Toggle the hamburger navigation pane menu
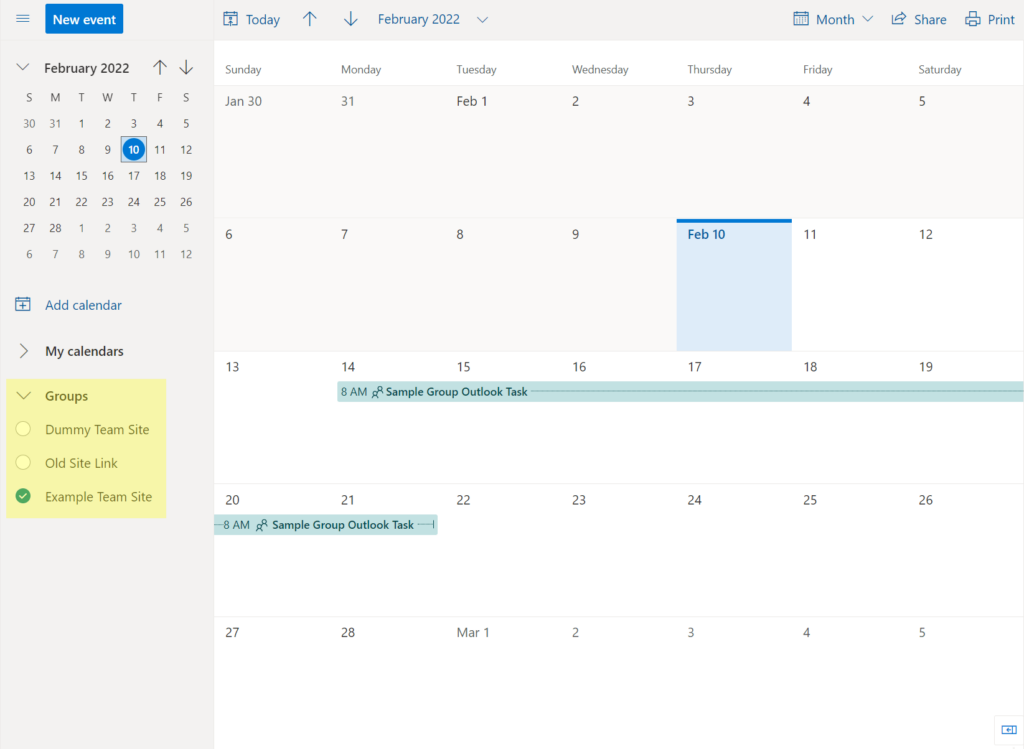The height and width of the screenshot is (749, 1024). tap(23, 18)
